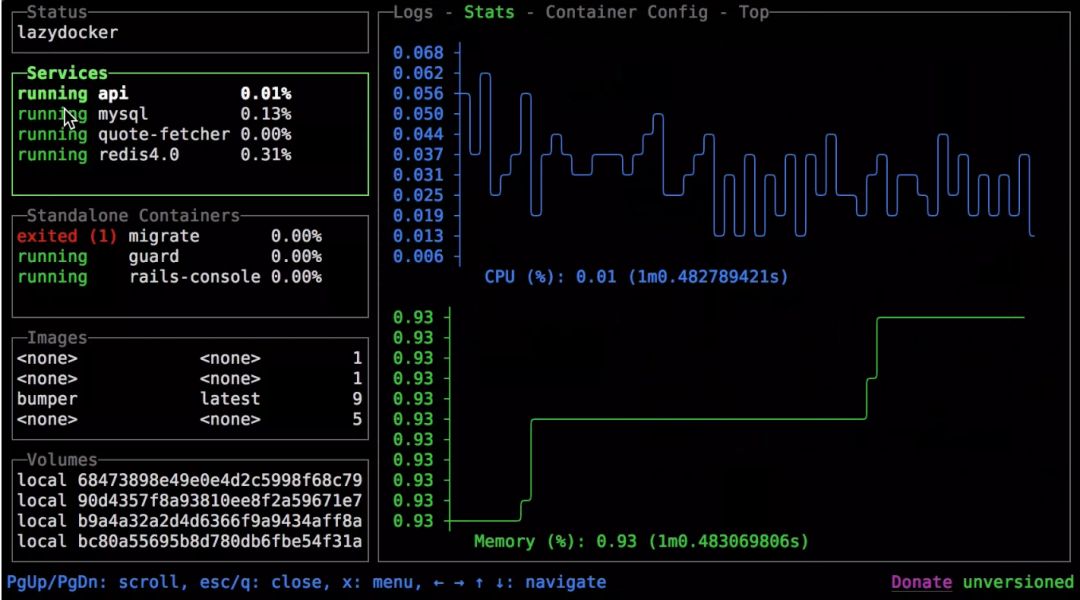Click the 0.31% redis4.0 CPU value
The height and width of the screenshot is (600, 1080).
click(266, 155)
